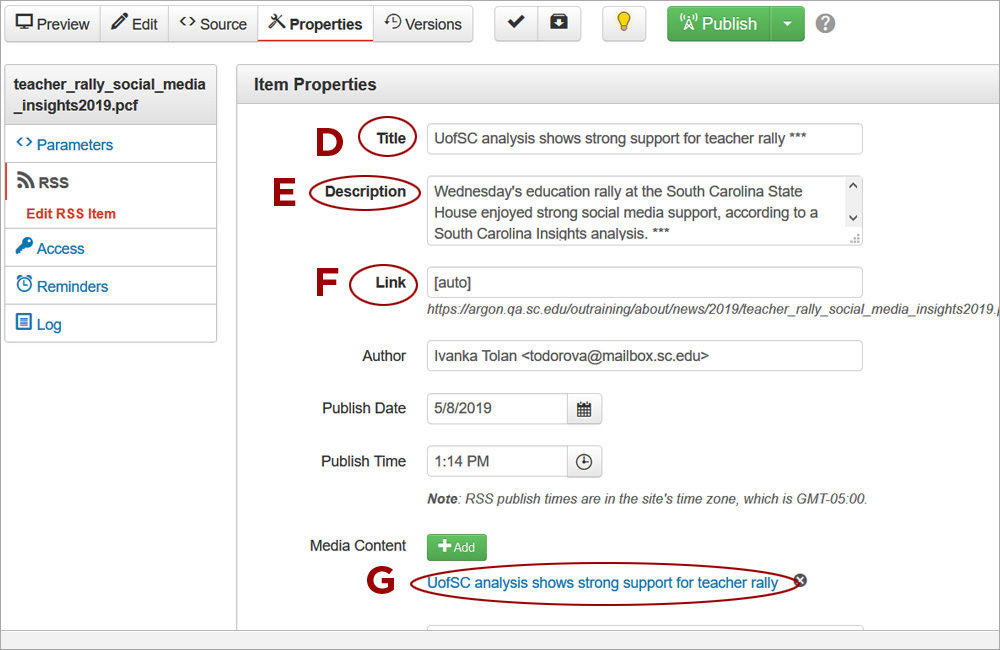This screenshot has height=650, width=1000.
Task: Click the Item Properties heading
Action: point(315,84)
